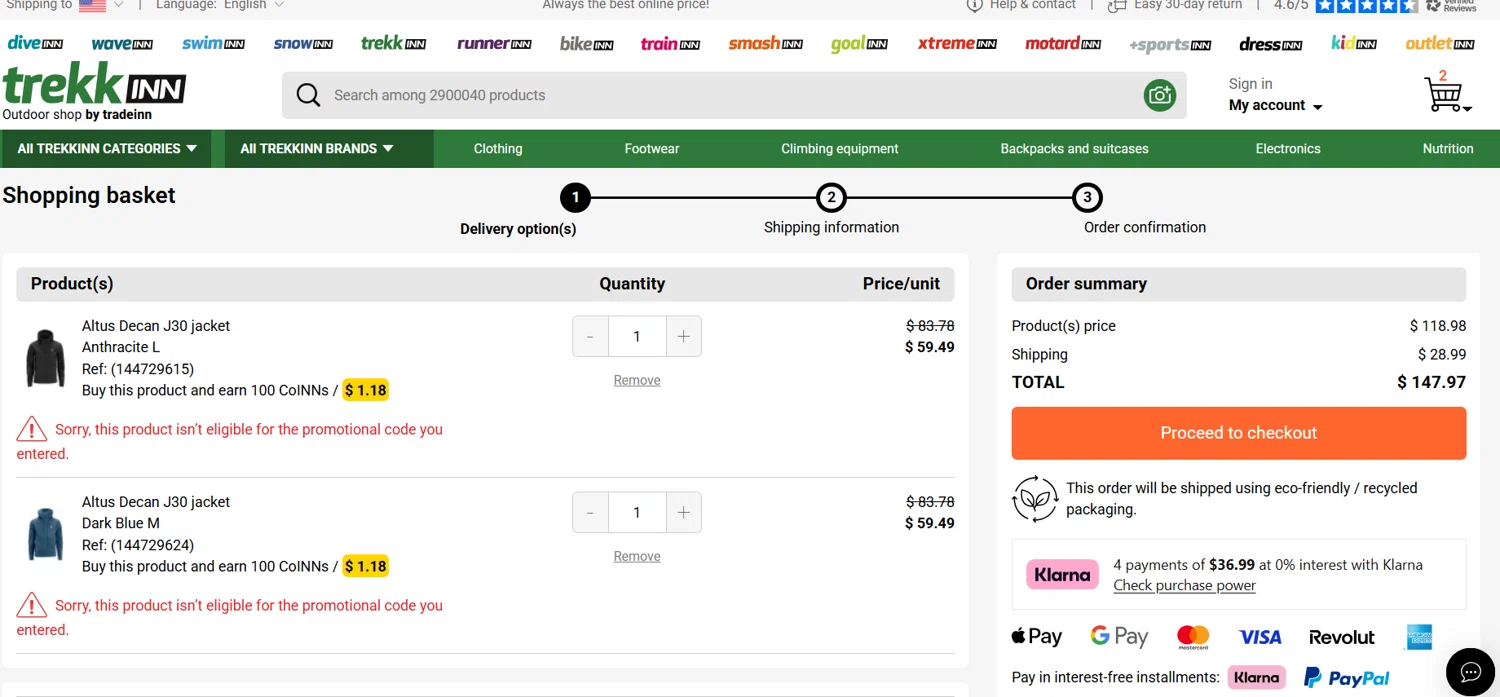Open the snowinn store logo
The image size is (1500, 697).
click(303, 44)
